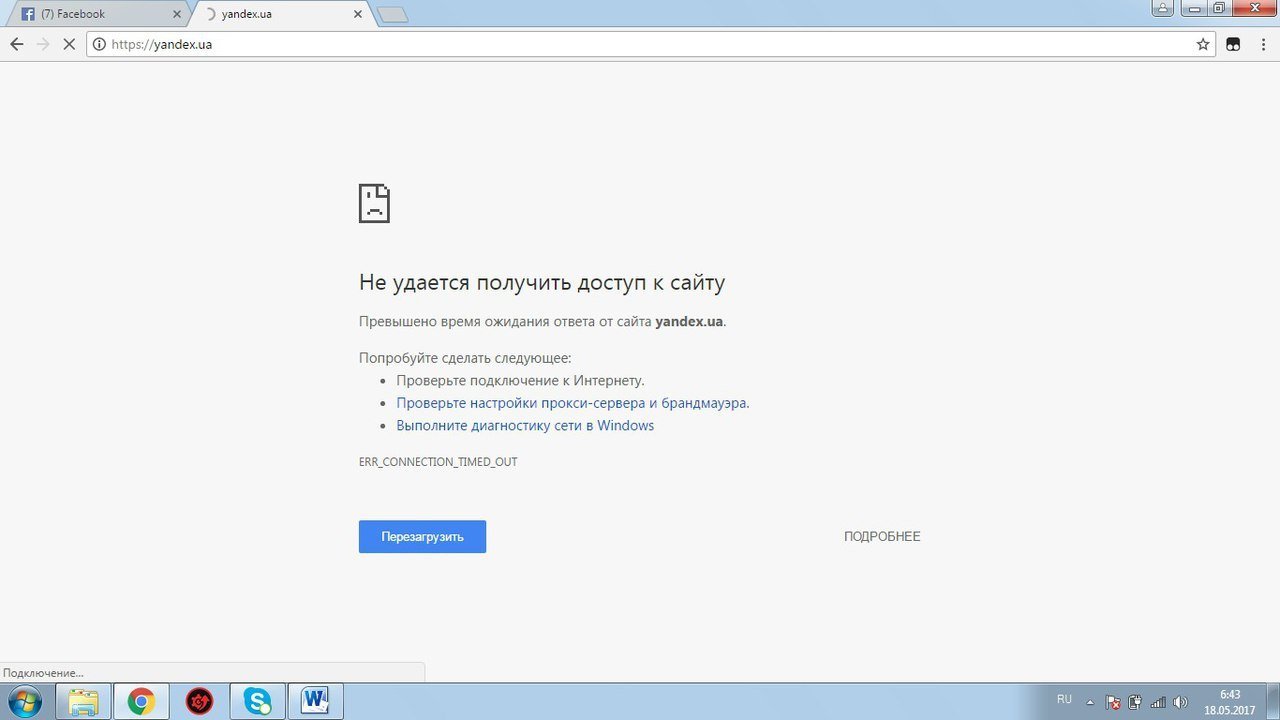Open a new tab
1280x720 pixels.
392,14
